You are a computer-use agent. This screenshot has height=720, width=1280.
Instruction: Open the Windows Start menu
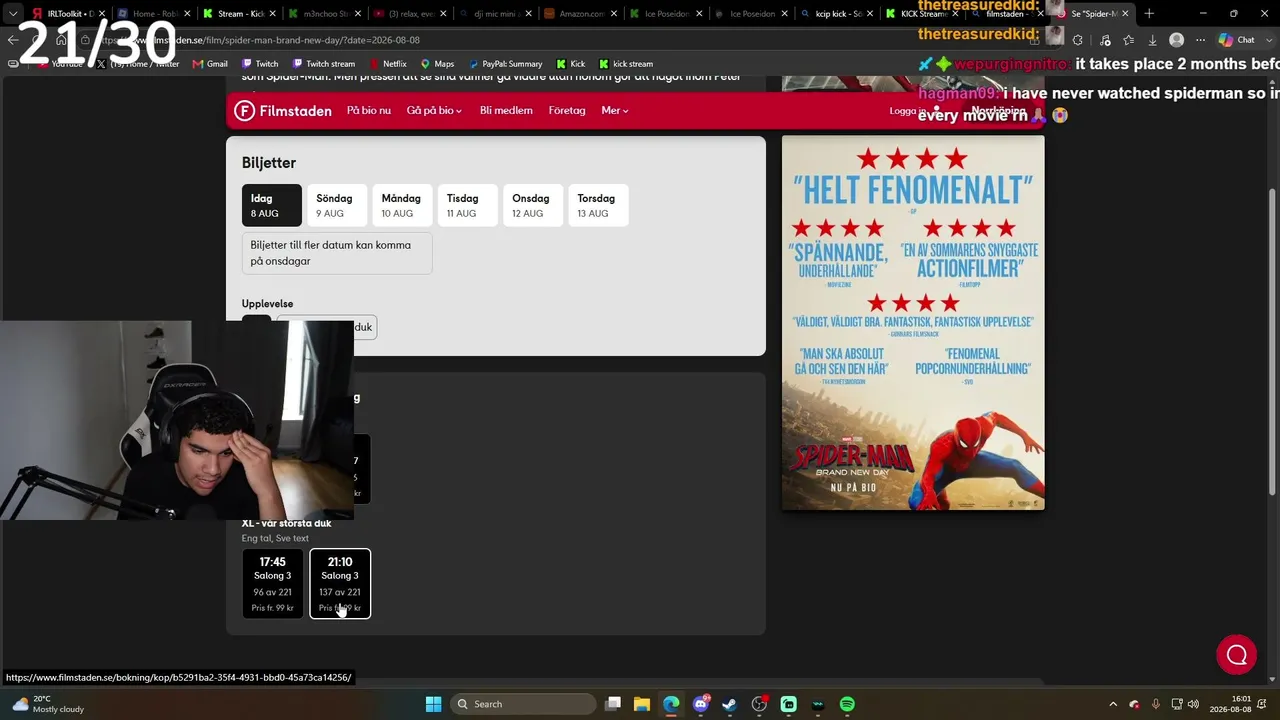(x=433, y=704)
